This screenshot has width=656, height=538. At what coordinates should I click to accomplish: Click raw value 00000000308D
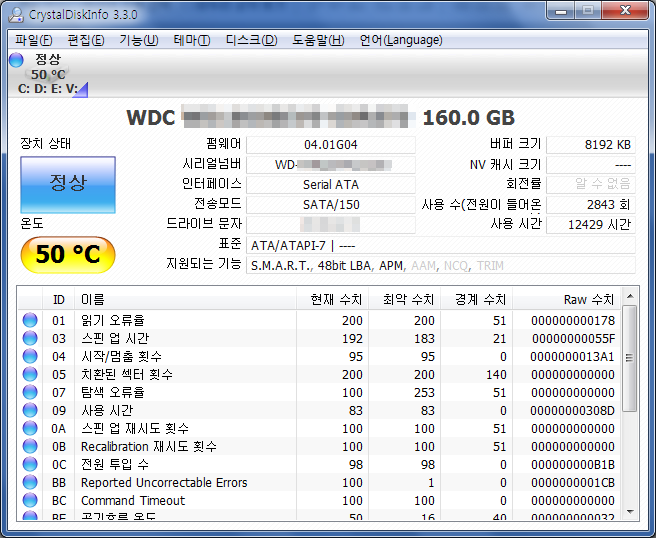coord(572,410)
